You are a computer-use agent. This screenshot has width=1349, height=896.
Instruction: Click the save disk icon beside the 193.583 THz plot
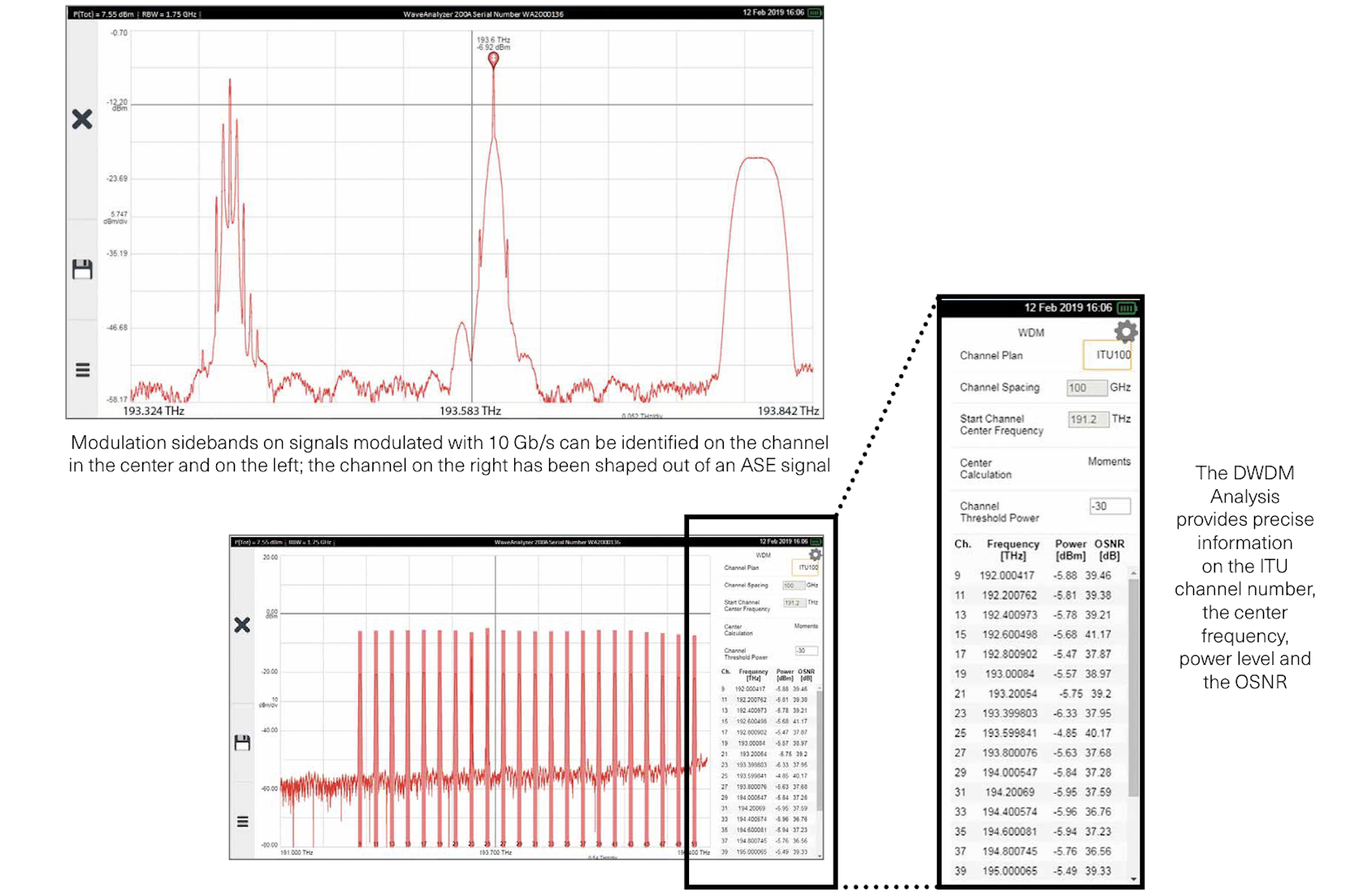(82, 270)
